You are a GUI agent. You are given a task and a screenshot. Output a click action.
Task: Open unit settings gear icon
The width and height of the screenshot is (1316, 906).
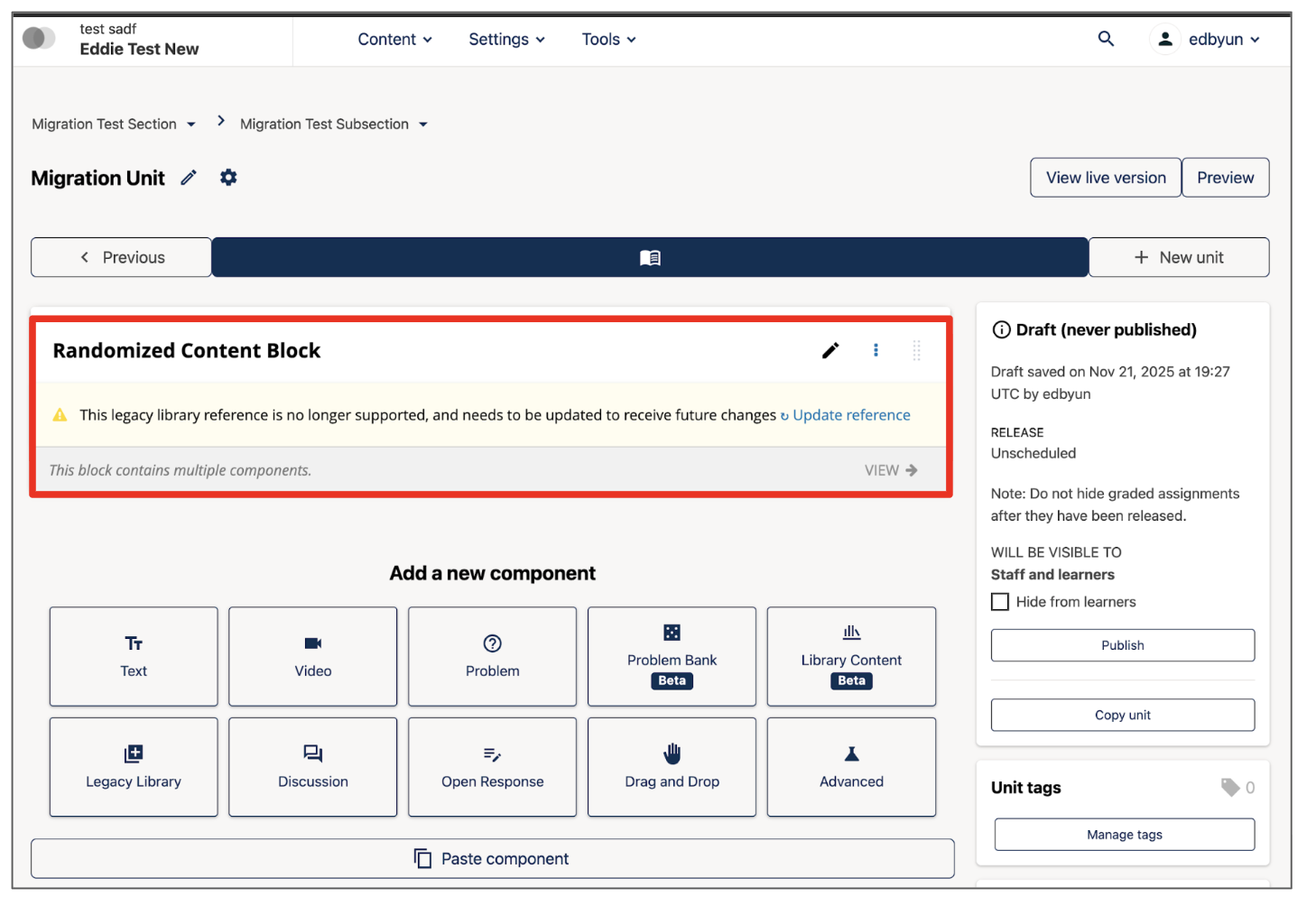pyautogui.click(x=228, y=178)
